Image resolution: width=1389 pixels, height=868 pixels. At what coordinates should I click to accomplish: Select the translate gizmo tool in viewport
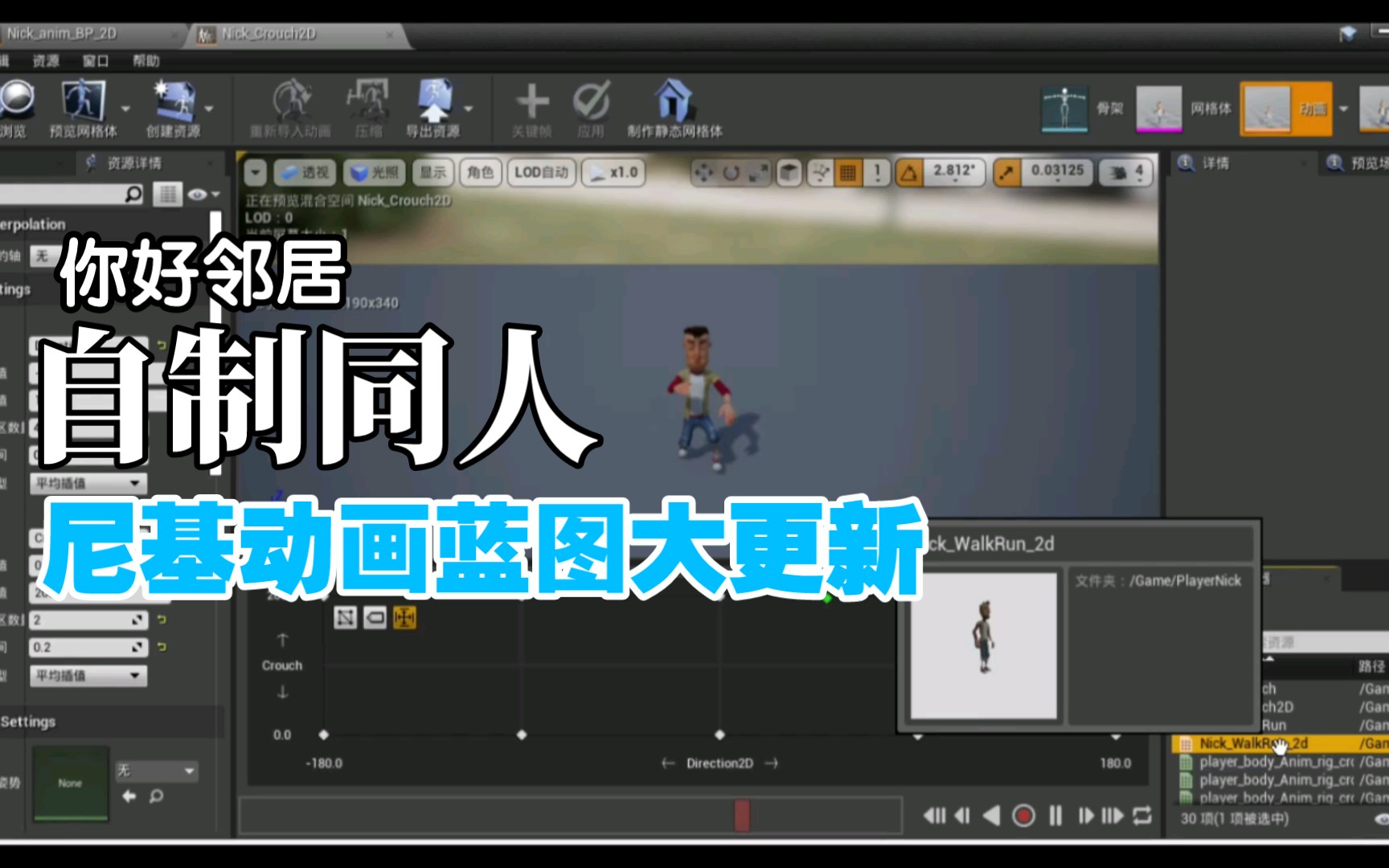click(703, 173)
